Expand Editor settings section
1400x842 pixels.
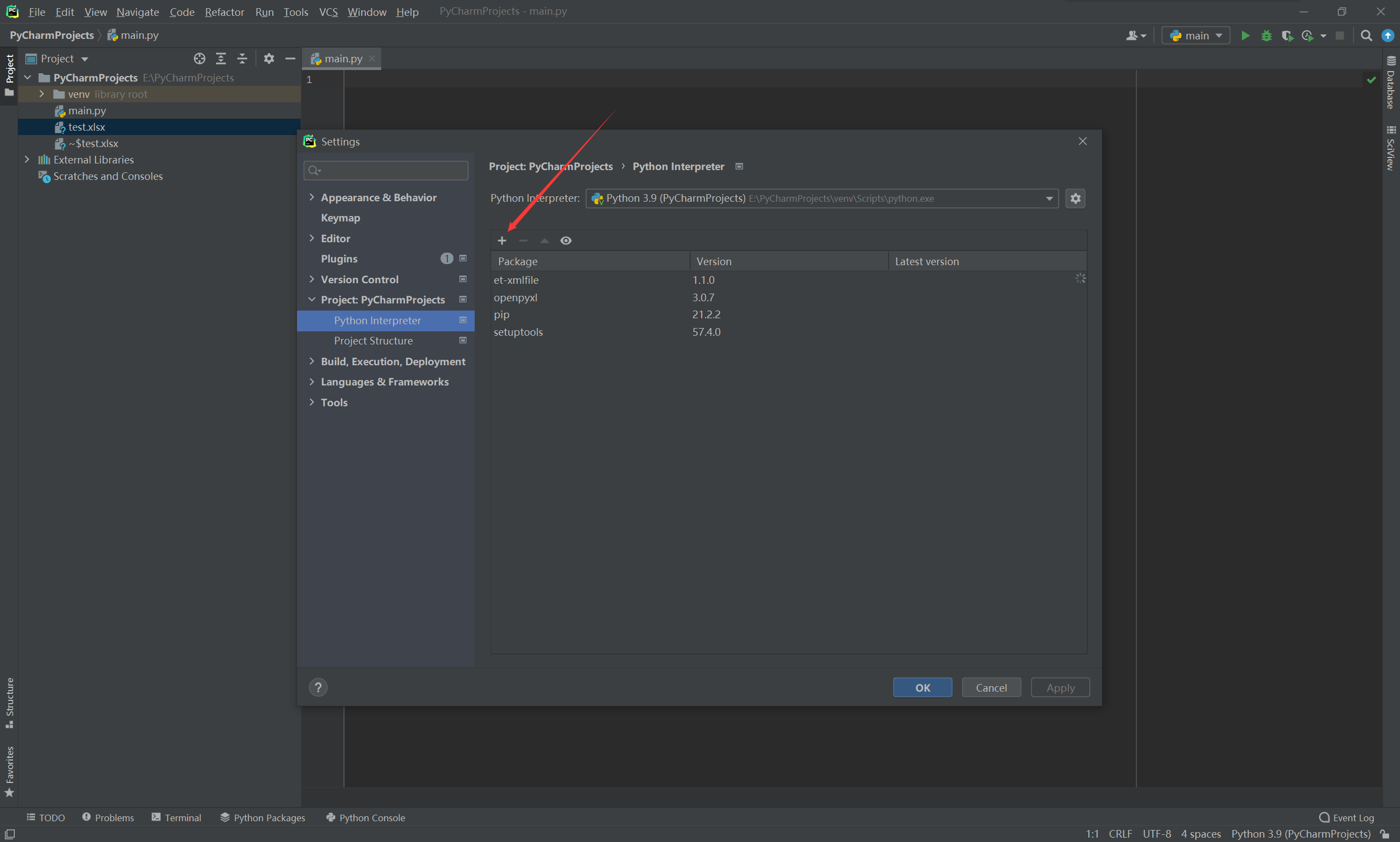[312, 238]
